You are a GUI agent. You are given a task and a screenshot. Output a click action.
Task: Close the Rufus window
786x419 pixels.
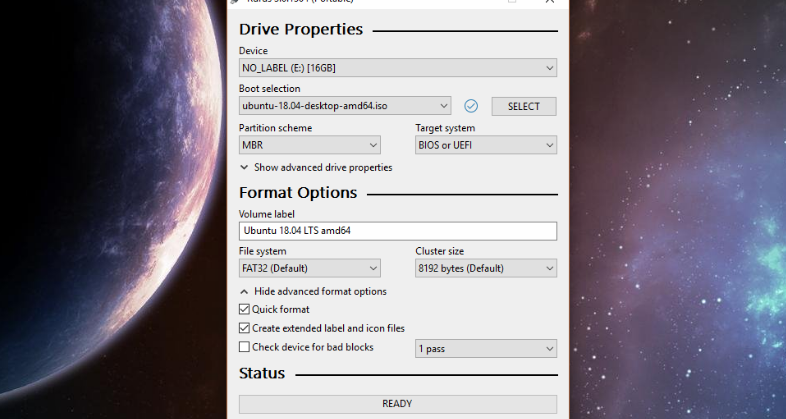(549, 2)
